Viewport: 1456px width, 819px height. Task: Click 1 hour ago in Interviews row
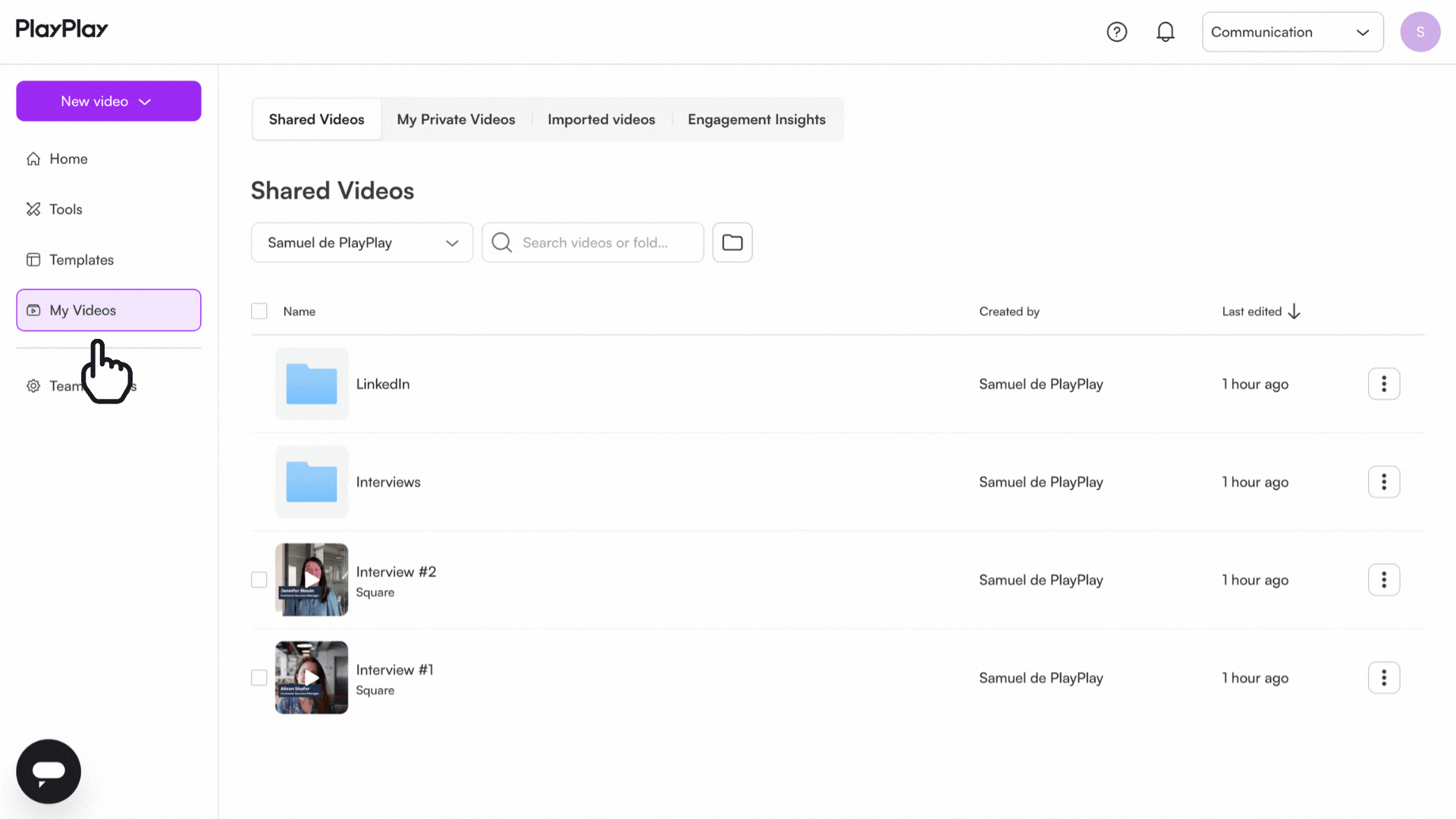tap(1255, 482)
